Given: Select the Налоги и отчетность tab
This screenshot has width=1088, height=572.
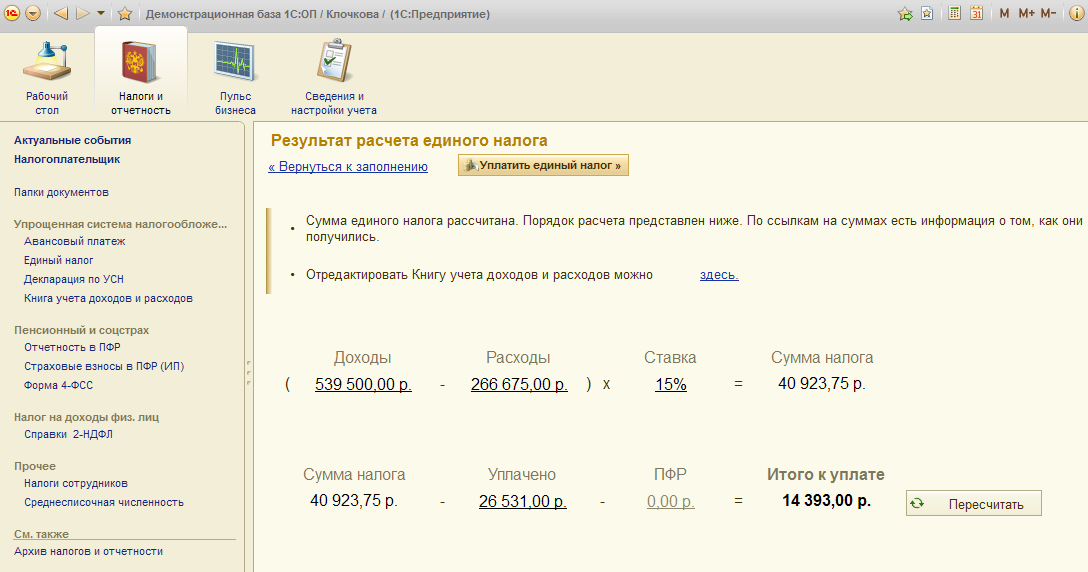Looking at the screenshot, I should (x=141, y=77).
